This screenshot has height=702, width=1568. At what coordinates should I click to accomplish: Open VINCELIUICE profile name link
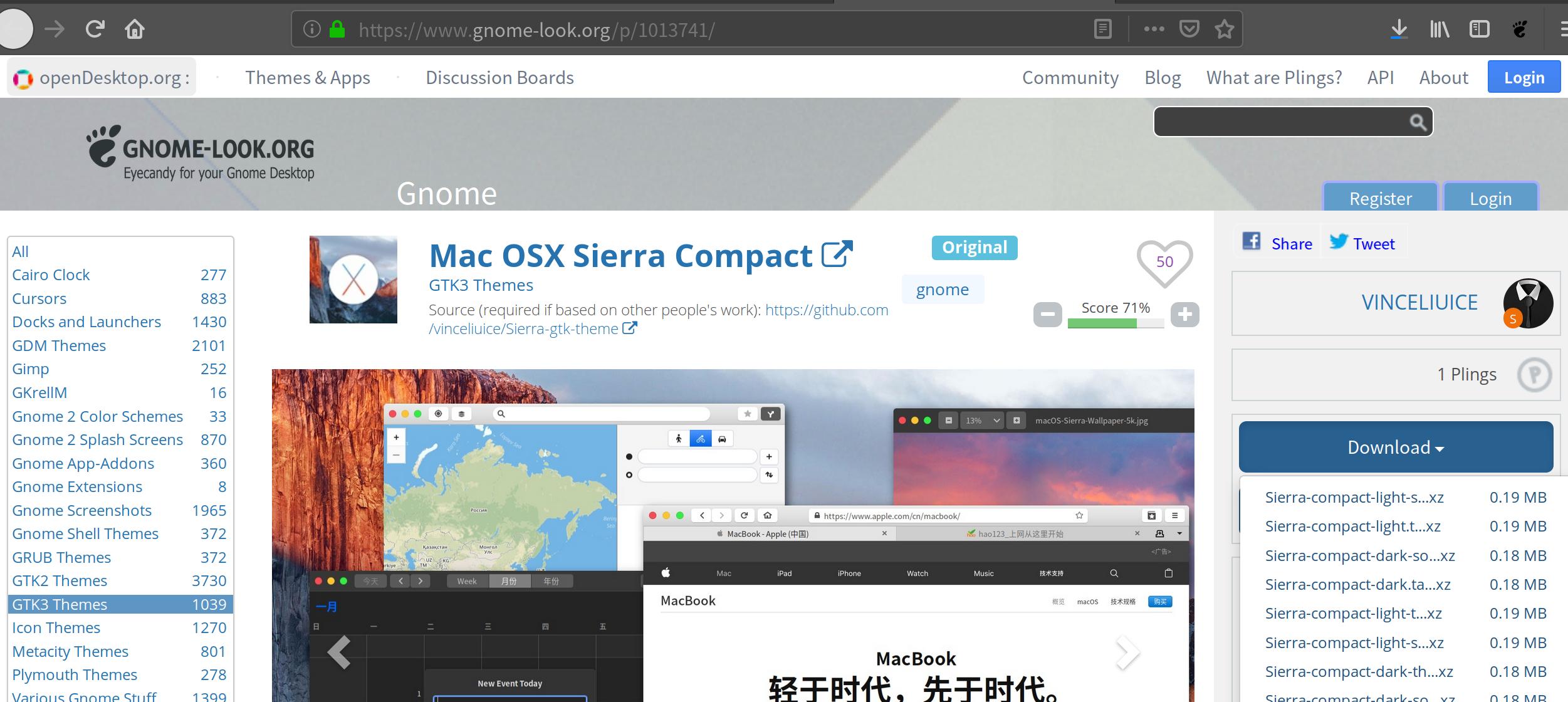(x=1419, y=302)
